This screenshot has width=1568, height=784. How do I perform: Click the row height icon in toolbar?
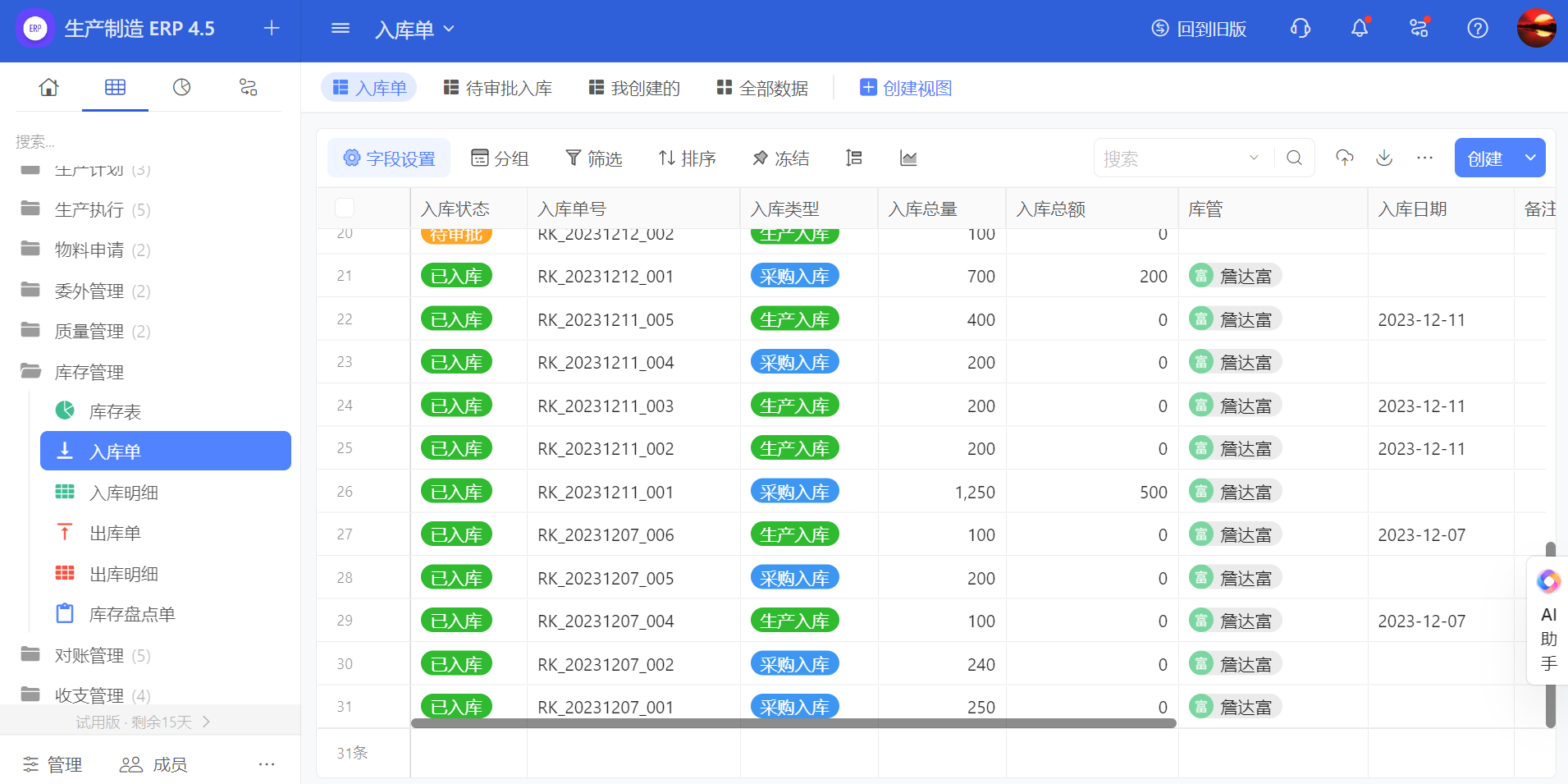point(853,158)
